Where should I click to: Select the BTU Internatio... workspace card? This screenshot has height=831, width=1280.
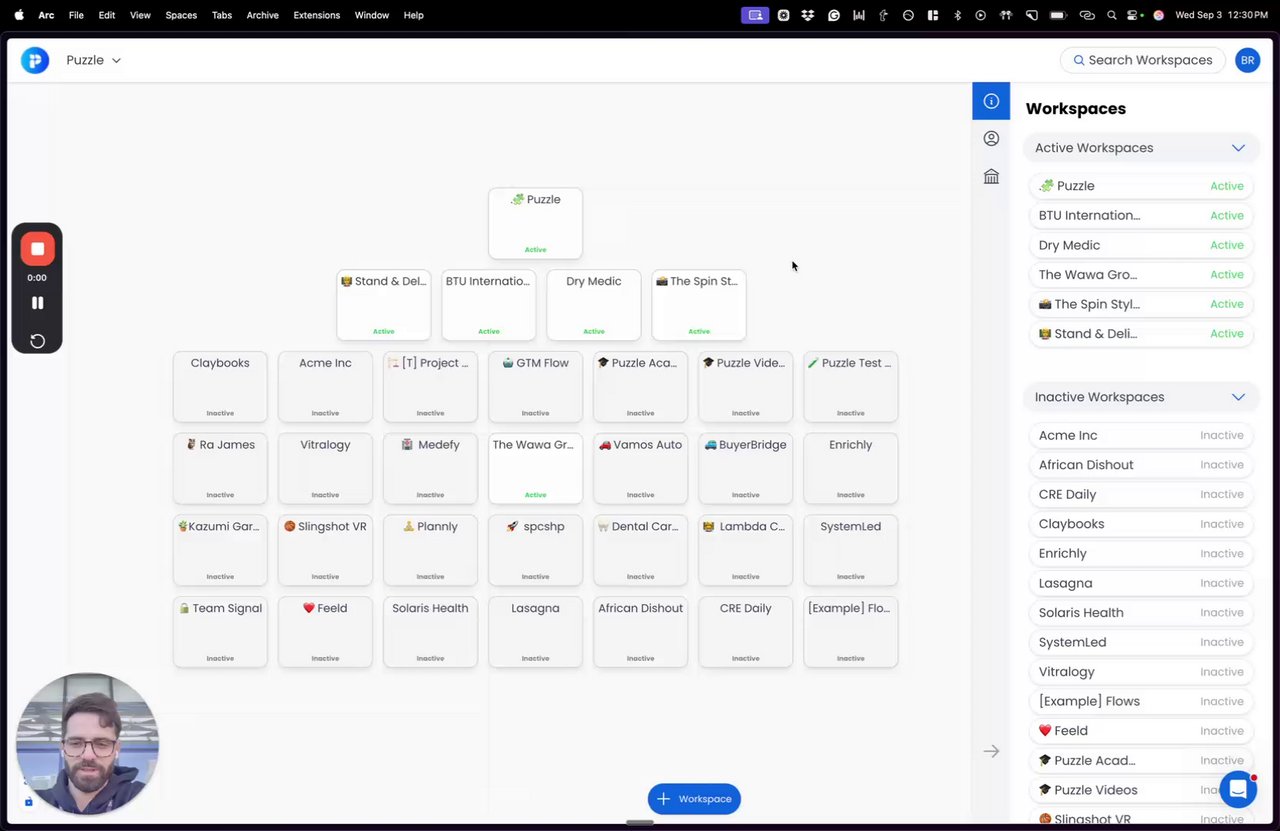(x=489, y=305)
